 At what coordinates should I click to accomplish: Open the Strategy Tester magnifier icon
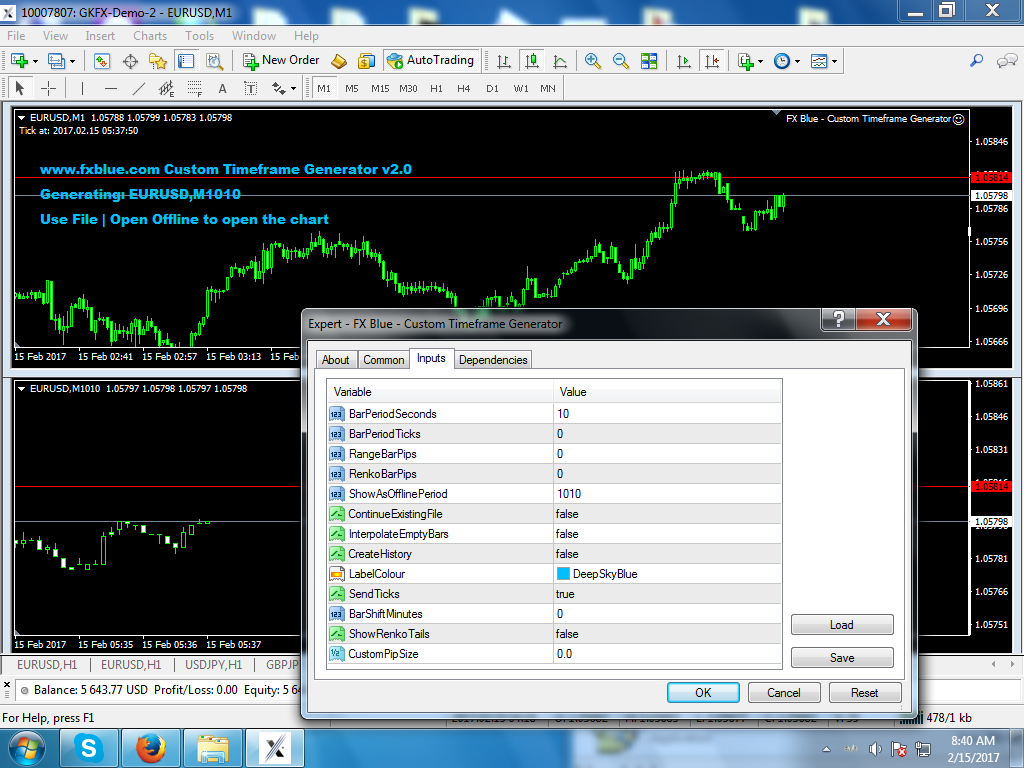pyautogui.click(x=214, y=61)
